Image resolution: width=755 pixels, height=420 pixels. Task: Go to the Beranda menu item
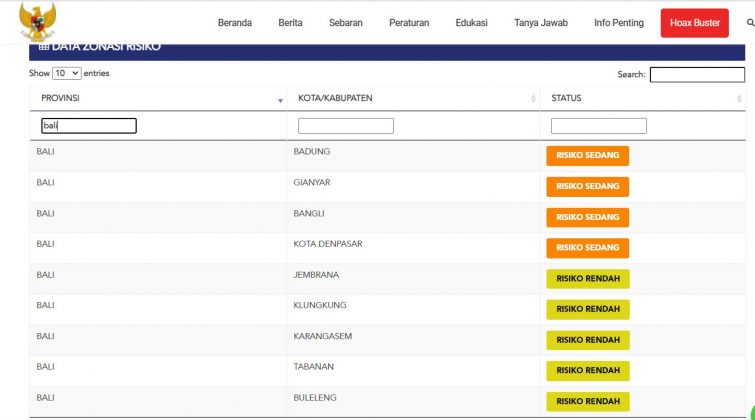[234, 23]
